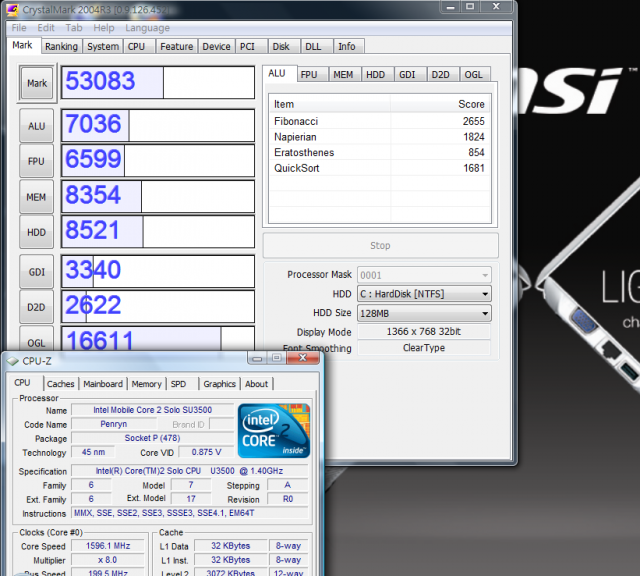Run the OGL benchmark button
The image size is (640, 576).
tap(36, 339)
